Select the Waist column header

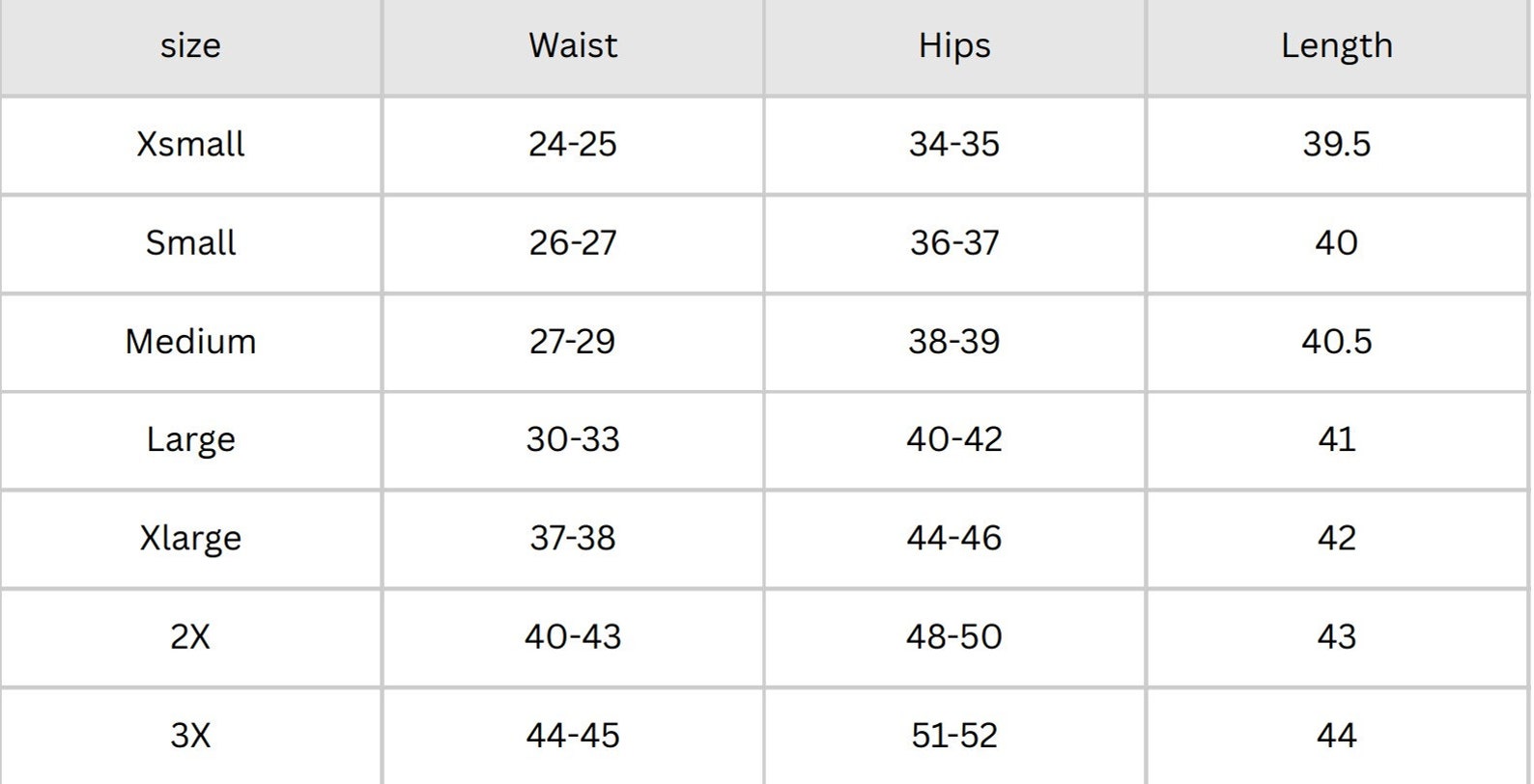coord(573,45)
